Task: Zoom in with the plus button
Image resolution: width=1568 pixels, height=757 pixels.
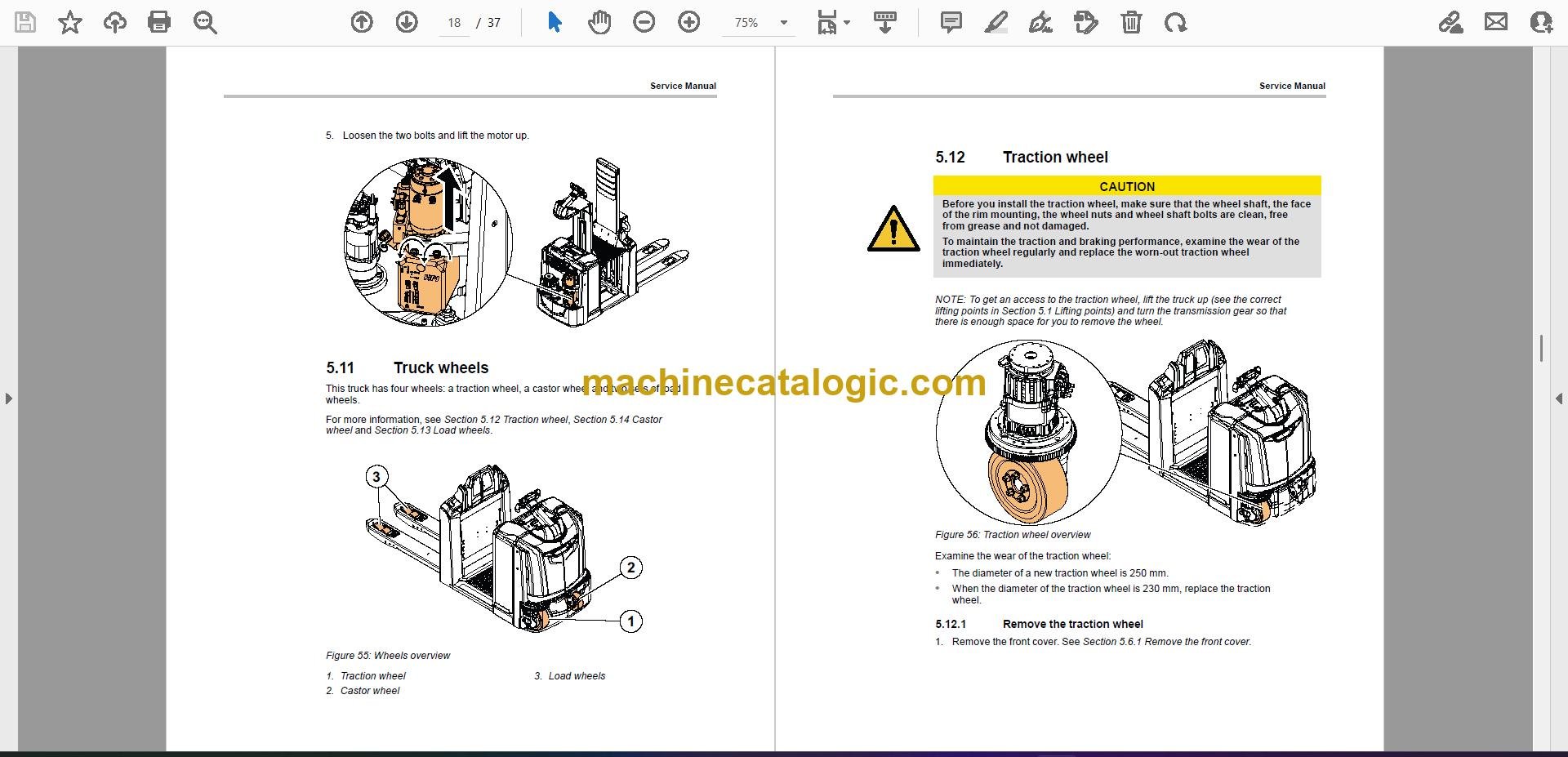Action: (689, 22)
